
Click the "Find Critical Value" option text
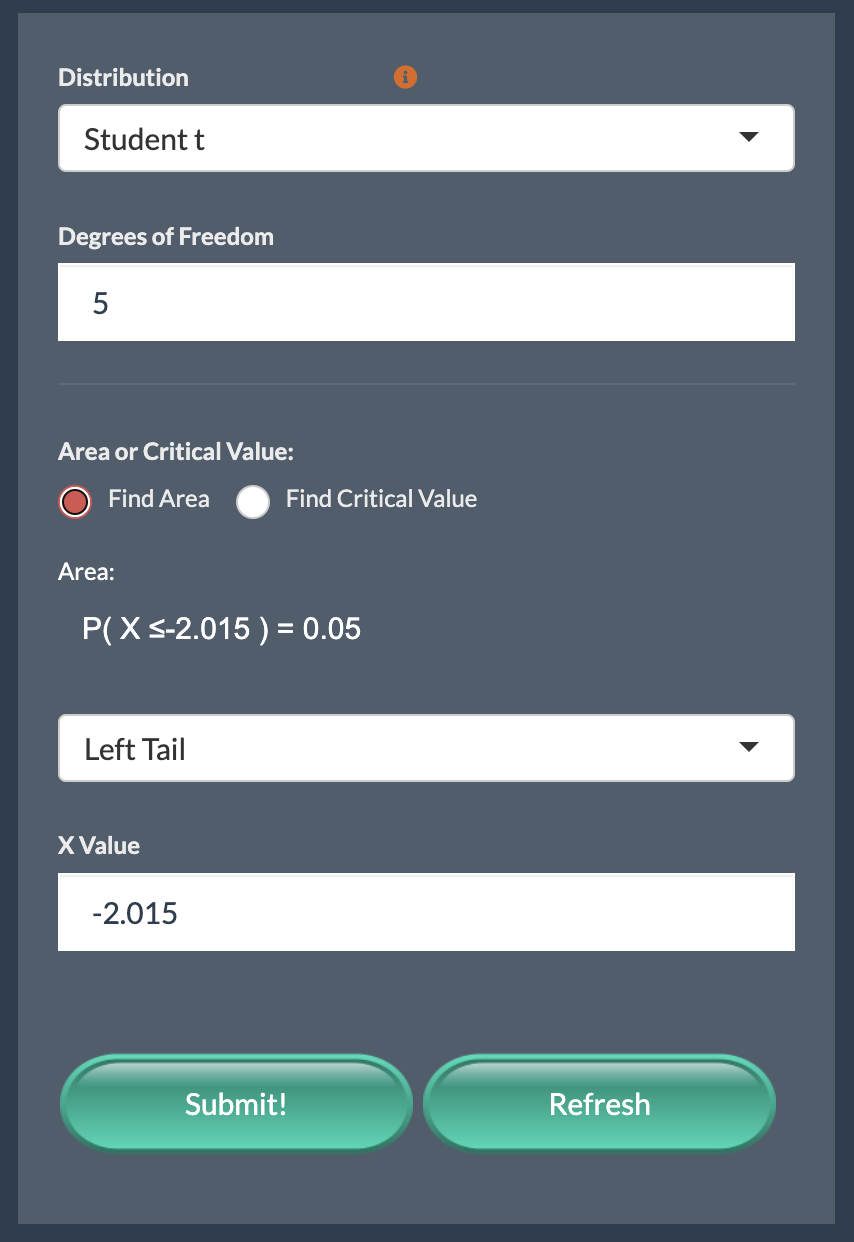(381, 499)
